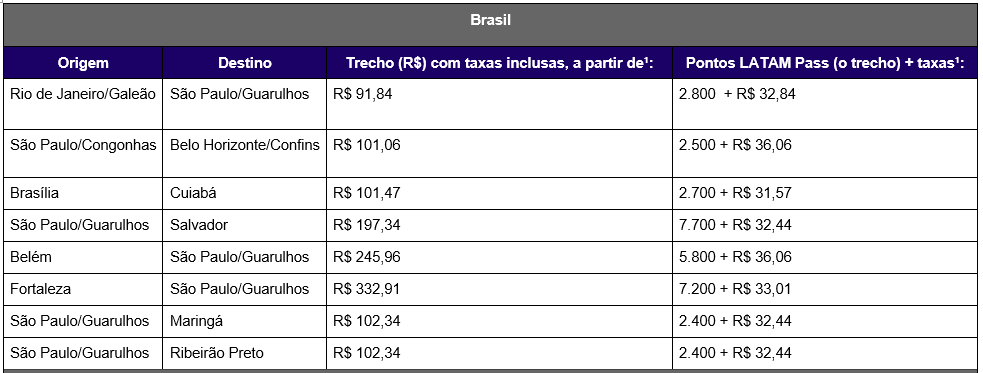Select the Destino column header
The image size is (983, 373).
click(244, 63)
